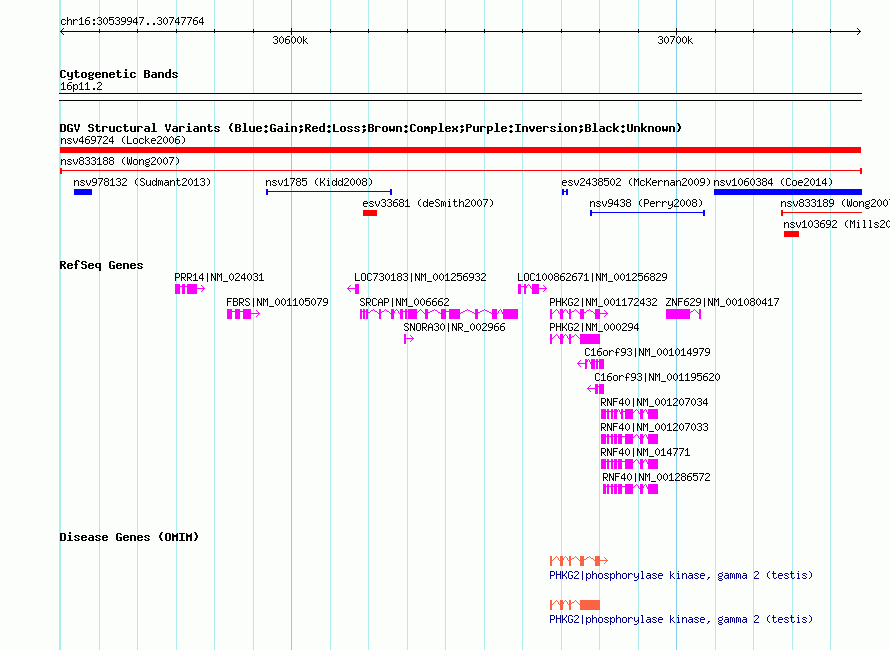Select the nsv1785 (Kidd2008) blue variant span

pyautogui.click(x=329, y=192)
